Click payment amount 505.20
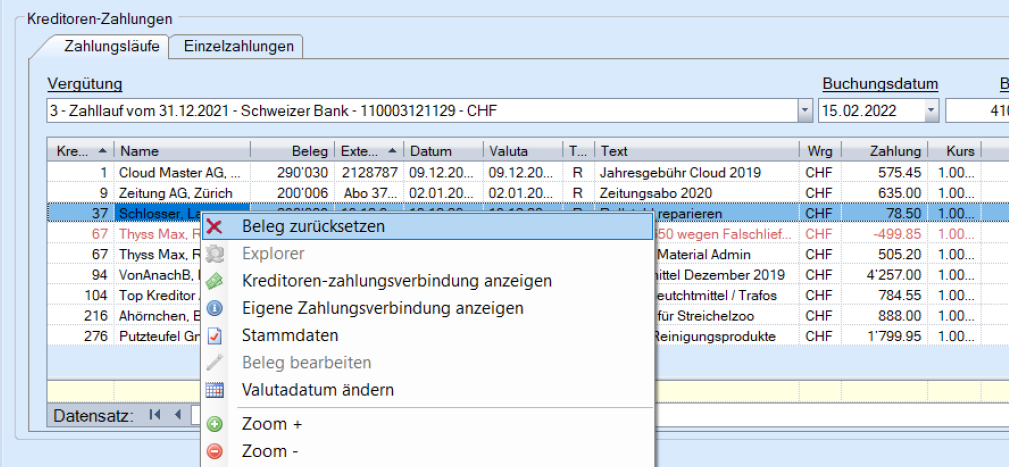The image size is (1009, 468). coord(899,254)
